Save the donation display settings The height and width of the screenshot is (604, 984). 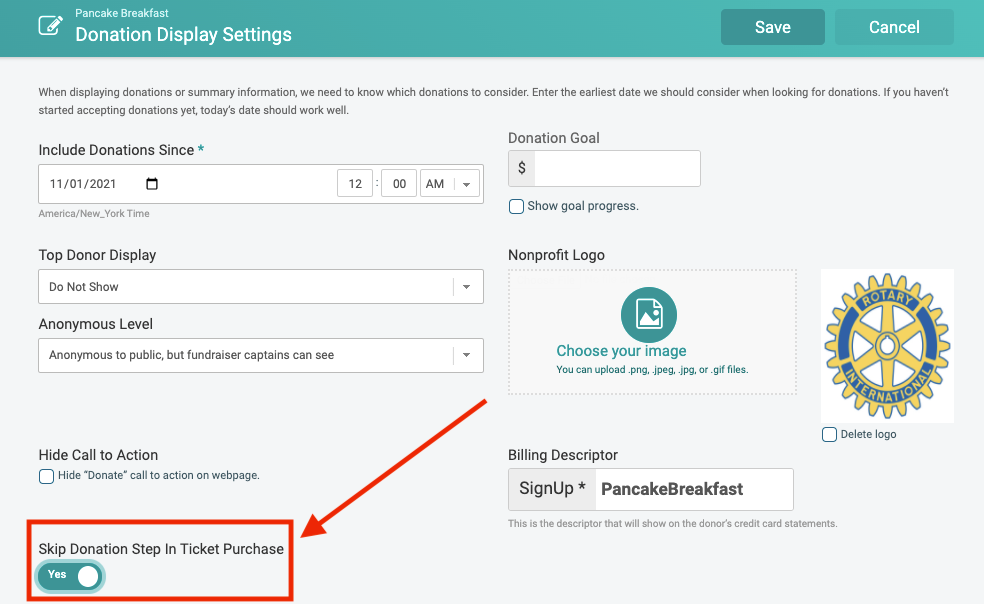point(773,27)
